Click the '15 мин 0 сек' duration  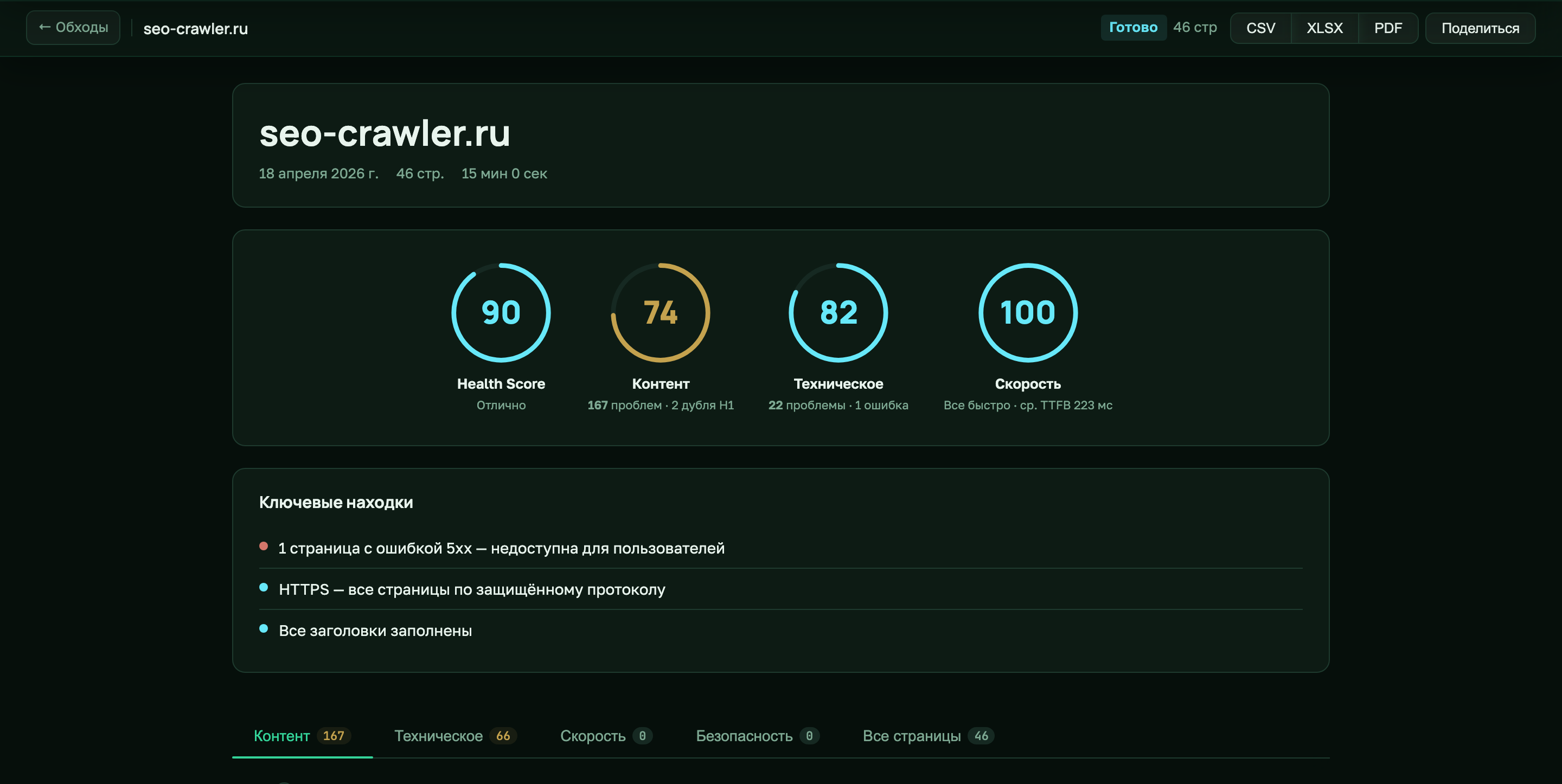(x=504, y=173)
